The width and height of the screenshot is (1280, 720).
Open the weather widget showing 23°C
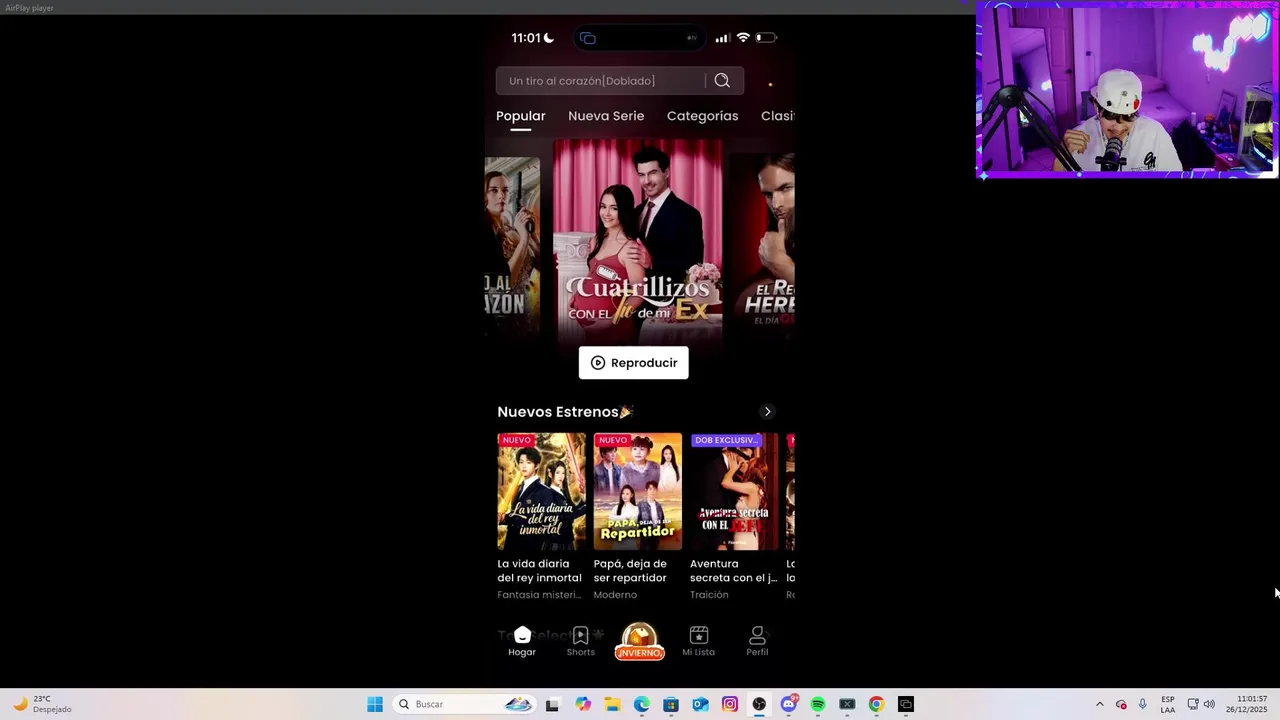point(42,704)
